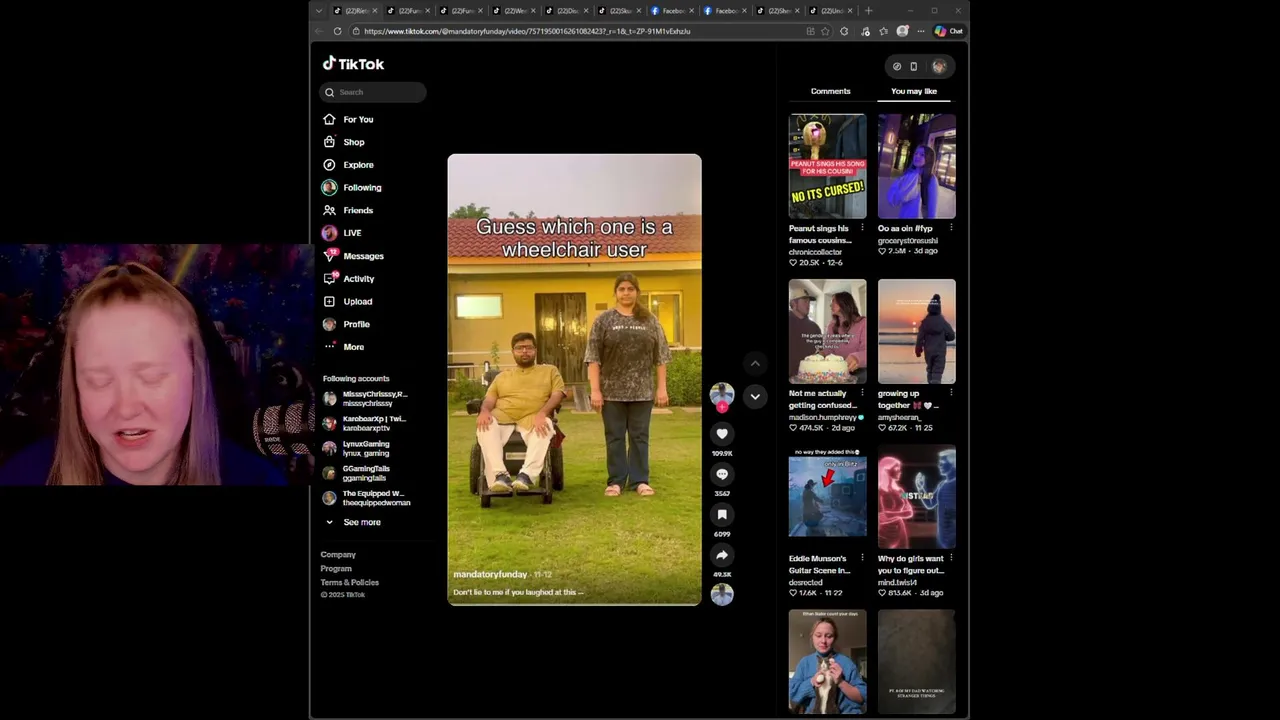The image size is (1280, 720).
Task: Follow creator with plus badge
Action: pyautogui.click(x=722, y=407)
